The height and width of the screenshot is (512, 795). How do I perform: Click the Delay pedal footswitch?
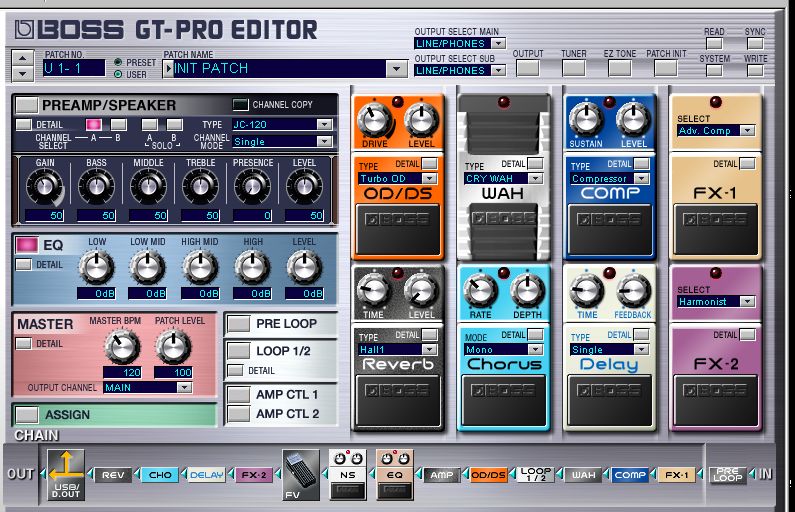tap(610, 400)
